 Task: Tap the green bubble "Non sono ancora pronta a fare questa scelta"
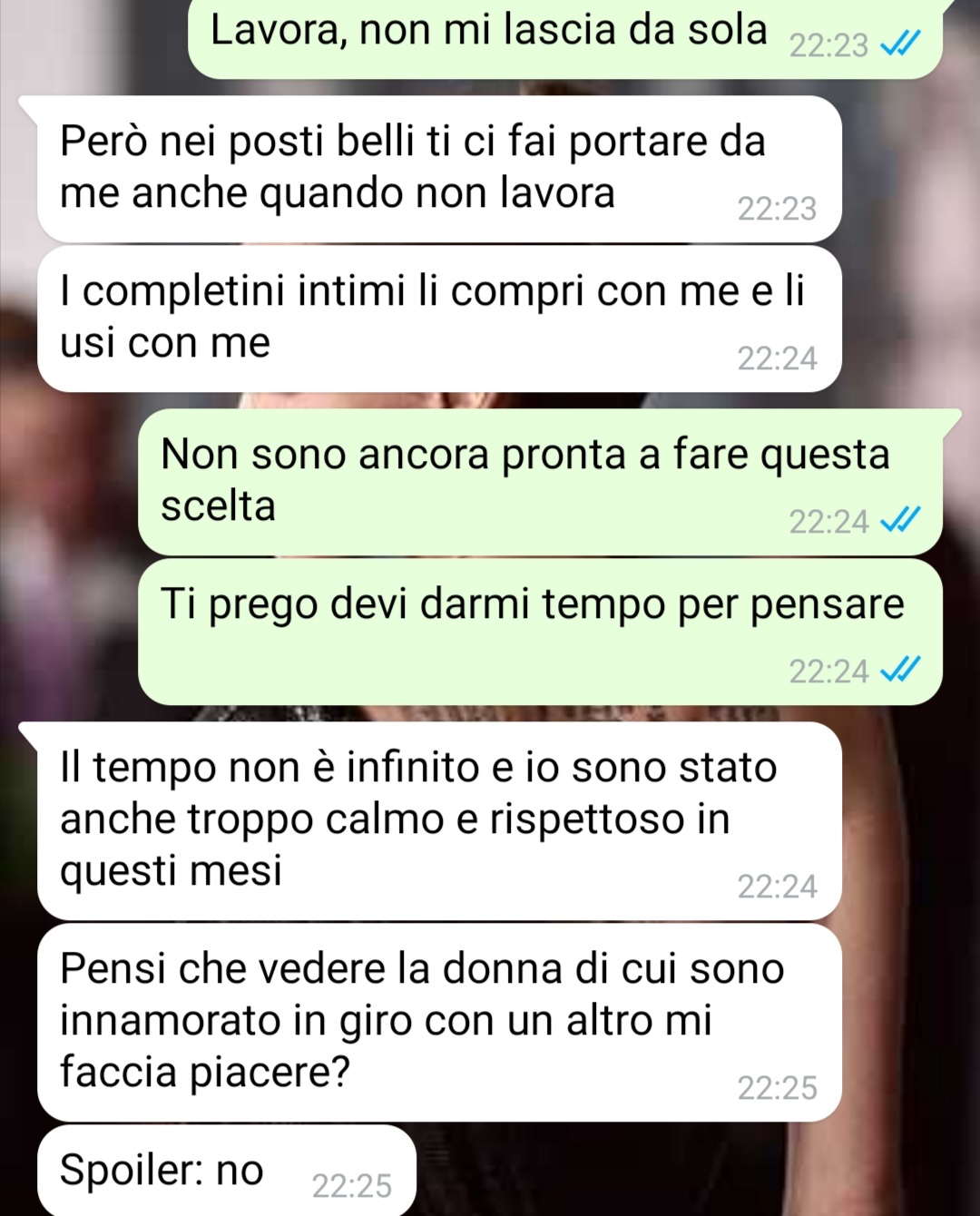[x=540, y=482]
